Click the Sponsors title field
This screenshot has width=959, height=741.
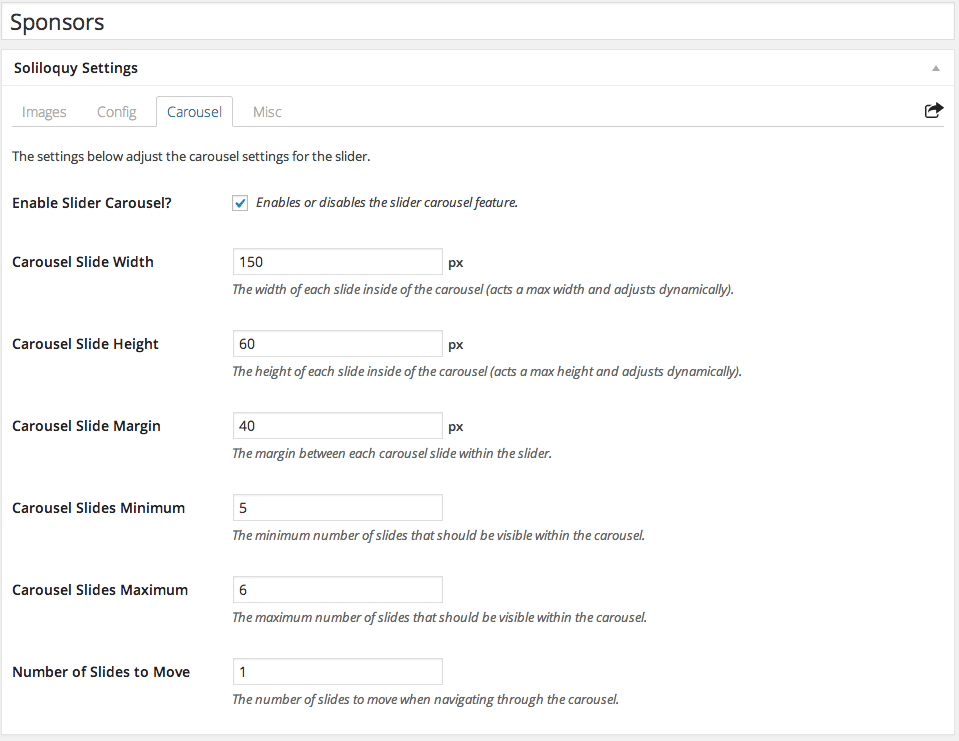[x=478, y=22]
